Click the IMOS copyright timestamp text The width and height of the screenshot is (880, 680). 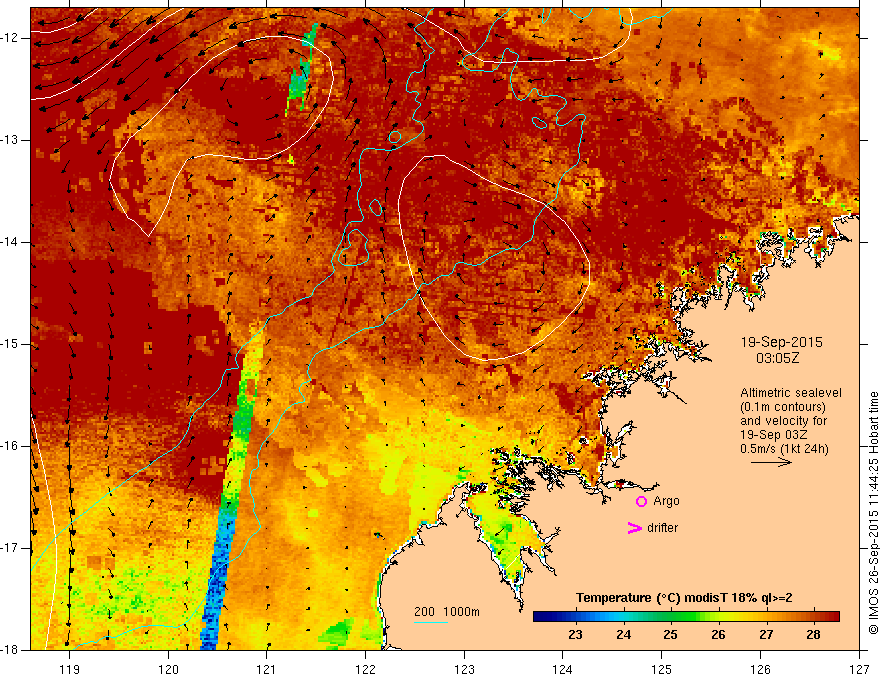tap(873, 513)
